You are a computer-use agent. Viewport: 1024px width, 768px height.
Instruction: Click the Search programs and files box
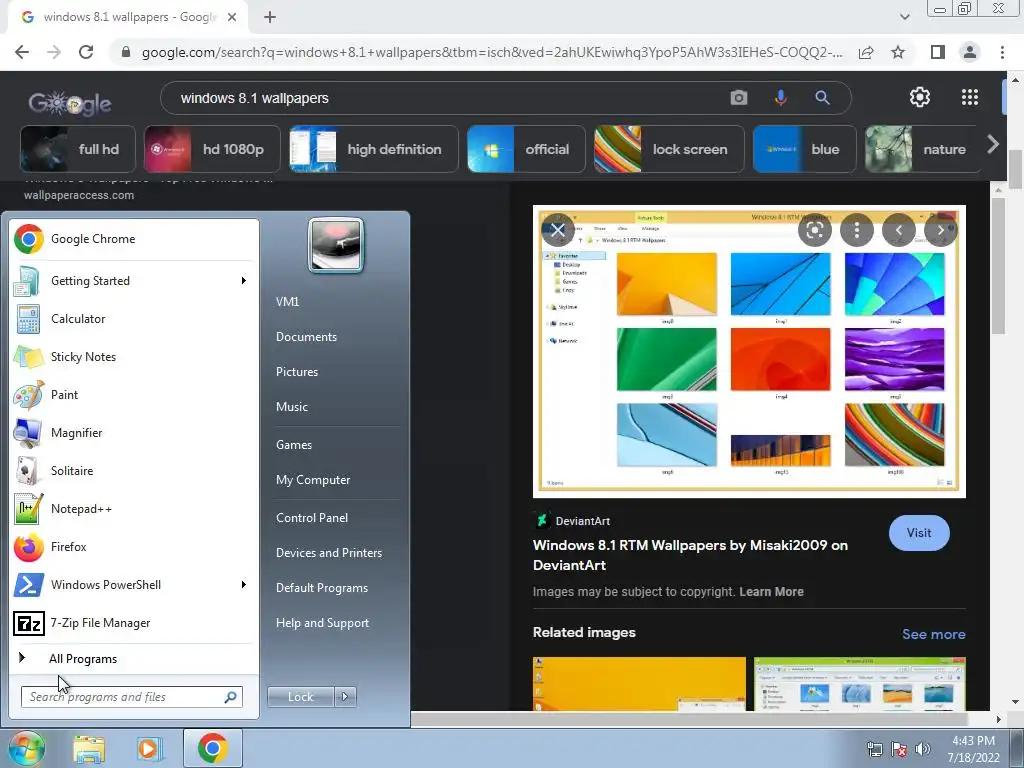pyautogui.click(x=131, y=697)
